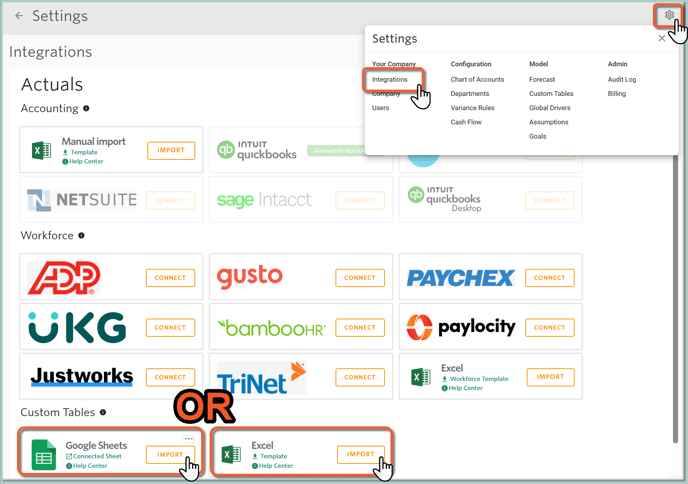This screenshot has width=688, height=484.
Task: Open Variance Rules
Action: (472, 108)
